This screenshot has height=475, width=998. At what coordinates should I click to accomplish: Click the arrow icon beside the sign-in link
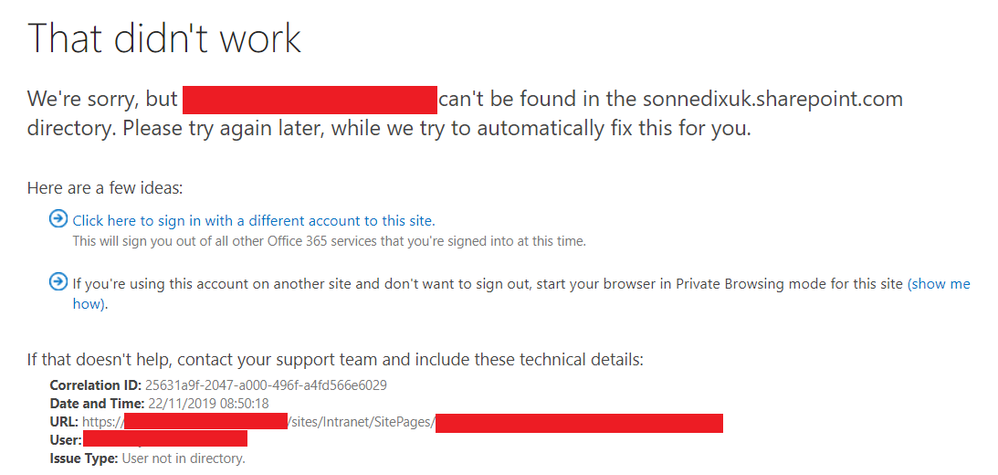point(58,220)
